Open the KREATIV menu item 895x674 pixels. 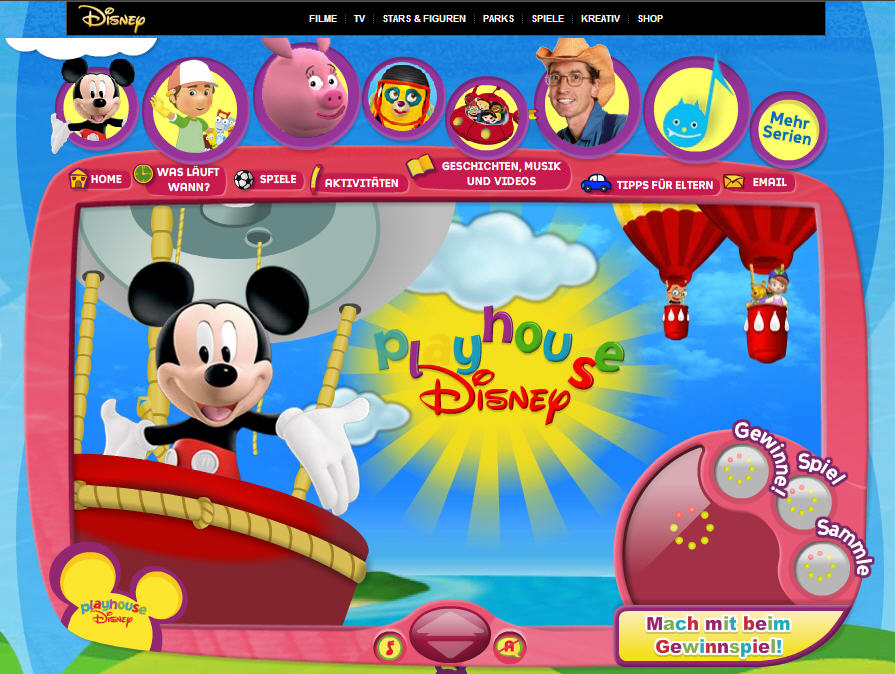(x=600, y=18)
